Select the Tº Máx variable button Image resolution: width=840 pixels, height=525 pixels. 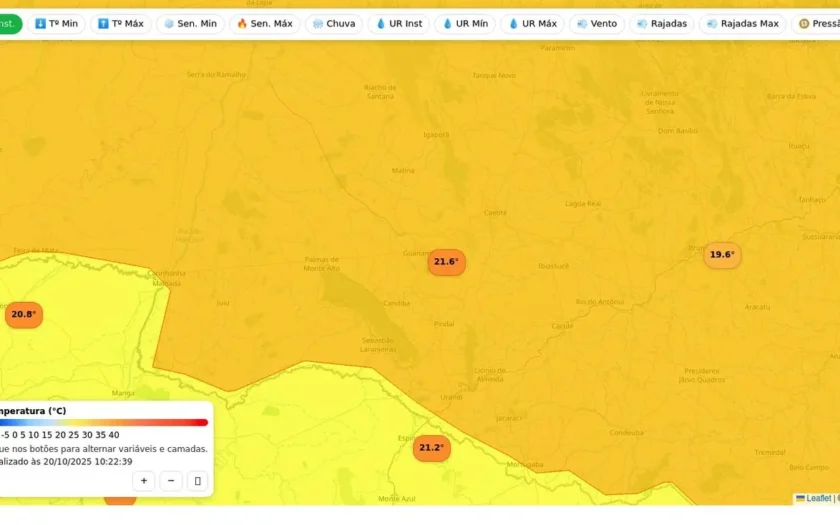tap(121, 24)
